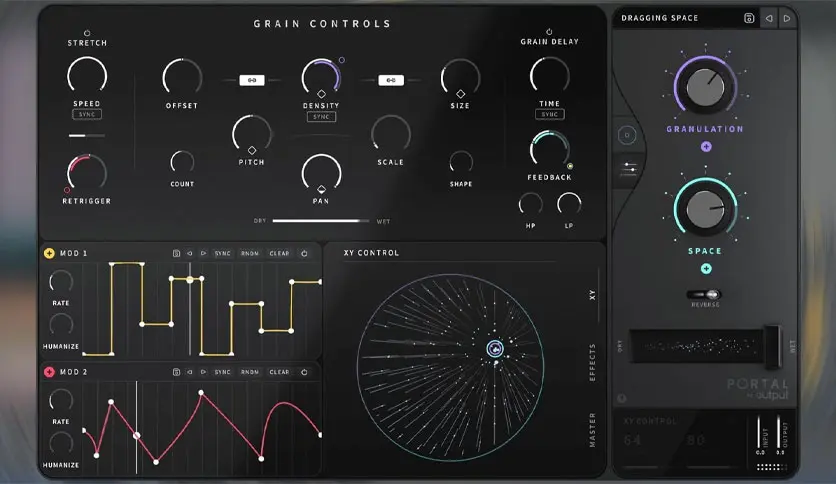
Task: Toggle Mod 1 power button
Action: click(x=304, y=253)
